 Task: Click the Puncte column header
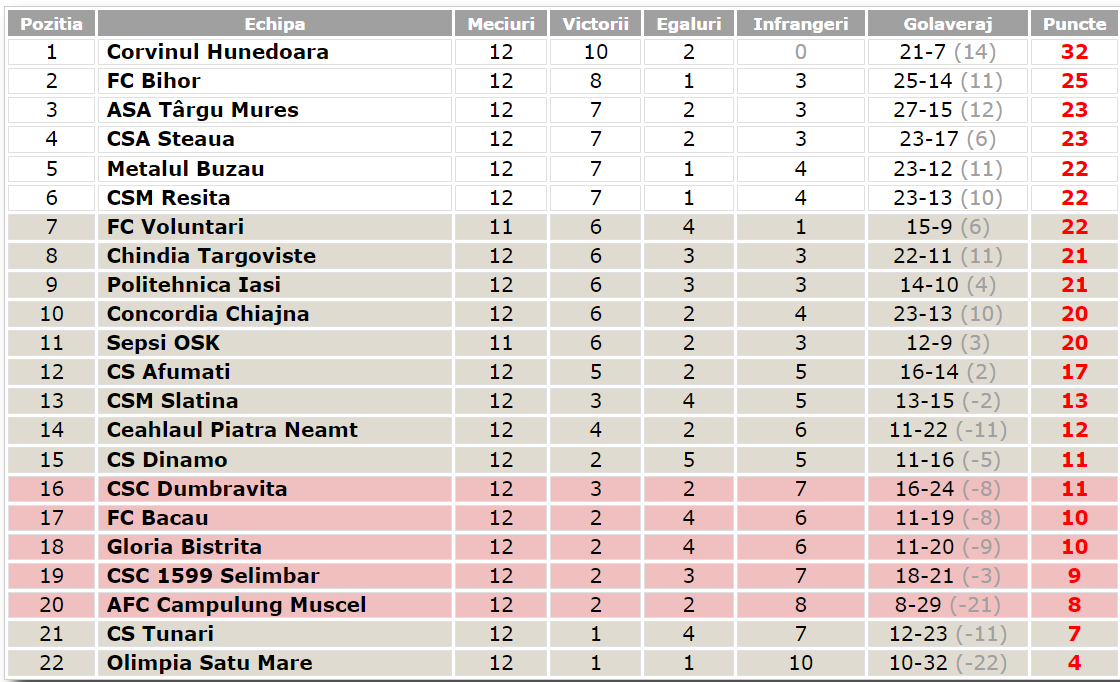[x=1074, y=24]
